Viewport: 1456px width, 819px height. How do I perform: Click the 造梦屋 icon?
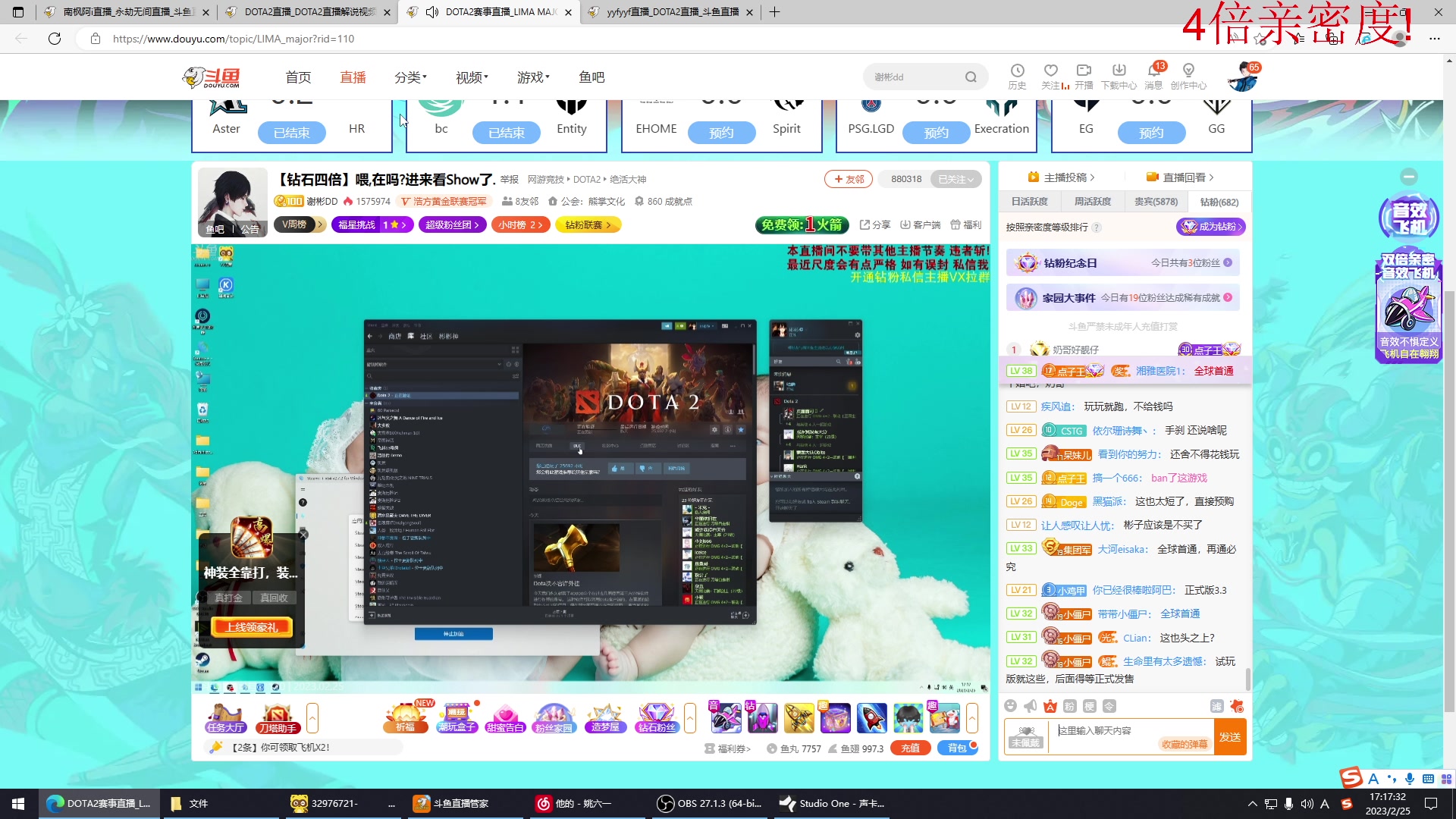(605, 717)
